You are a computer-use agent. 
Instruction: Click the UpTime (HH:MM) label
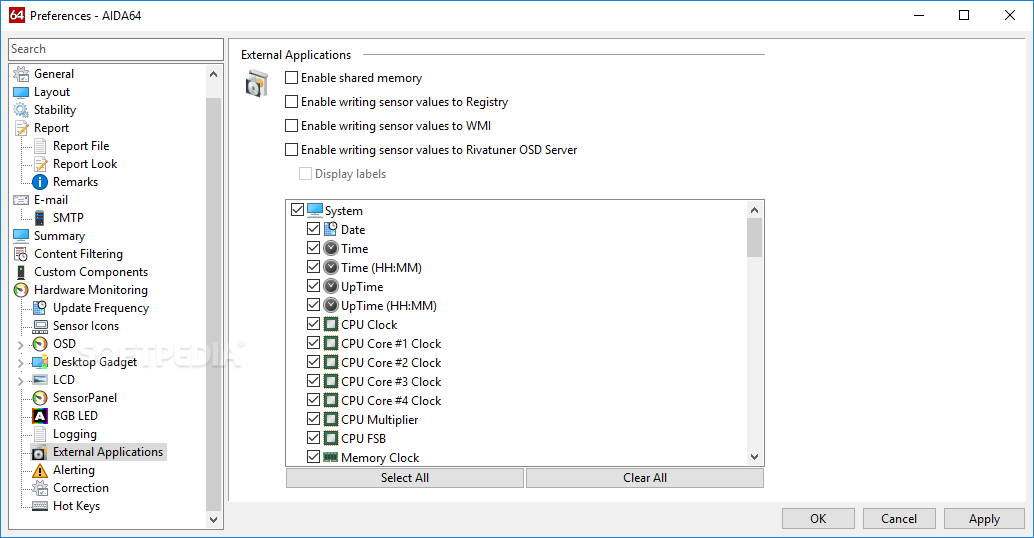388,306
